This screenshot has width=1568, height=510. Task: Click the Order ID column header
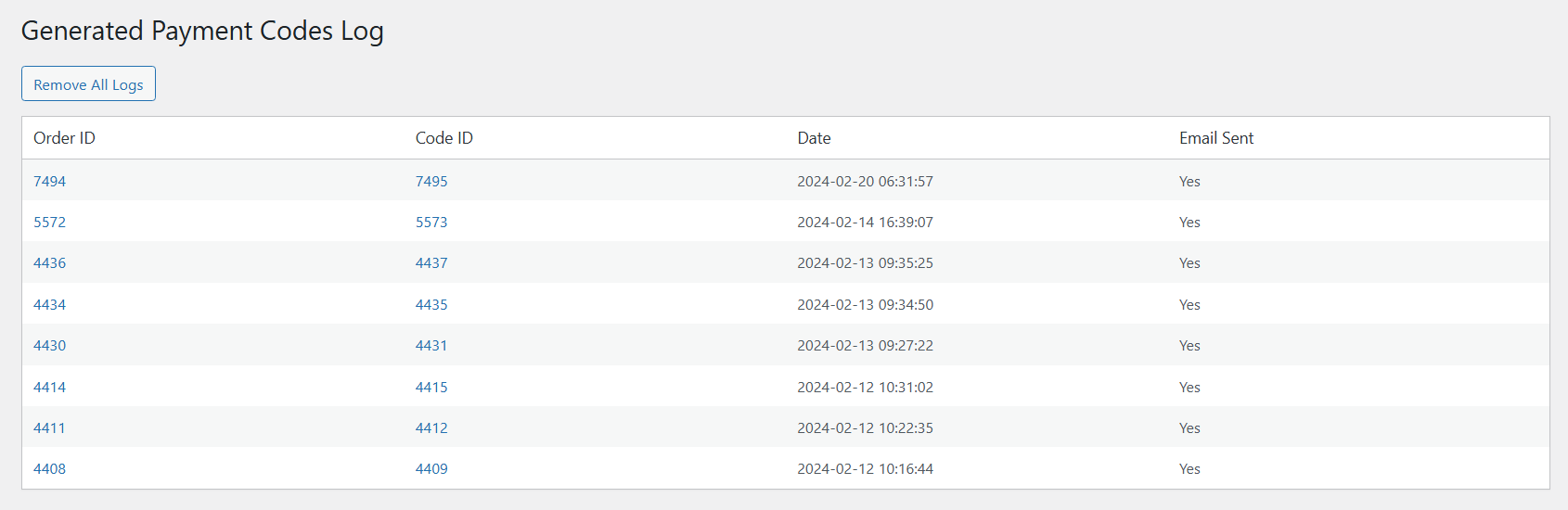(x=64, y=138)
